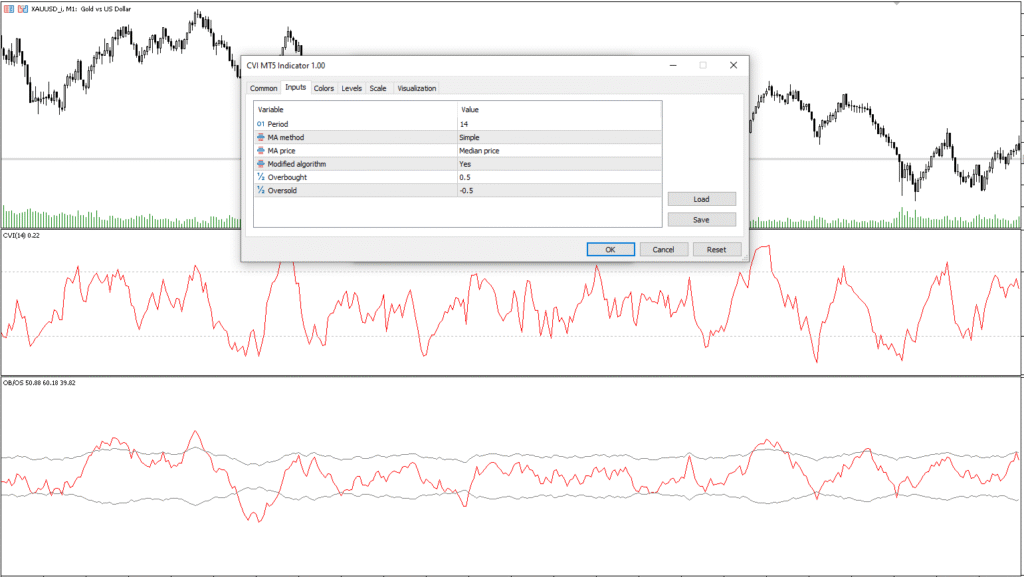Screen dimensions: 1024x577
Task: Confirm settings with the OK button
Action: pos(610,249)
